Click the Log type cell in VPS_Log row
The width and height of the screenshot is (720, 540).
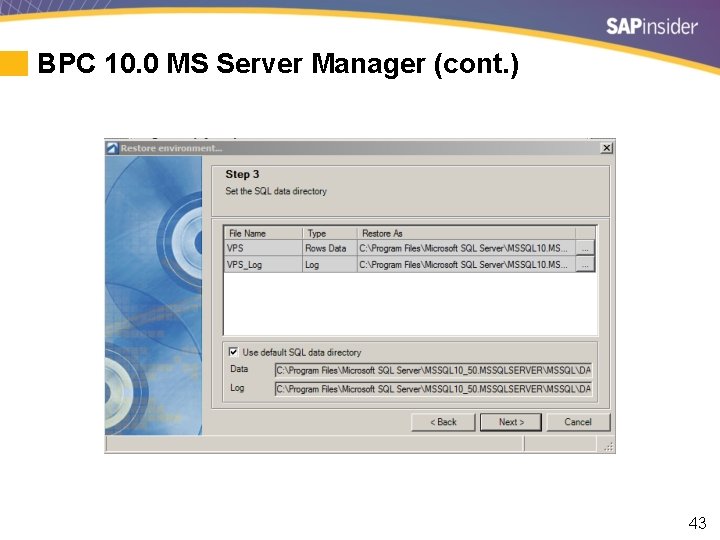click(329, 264)
